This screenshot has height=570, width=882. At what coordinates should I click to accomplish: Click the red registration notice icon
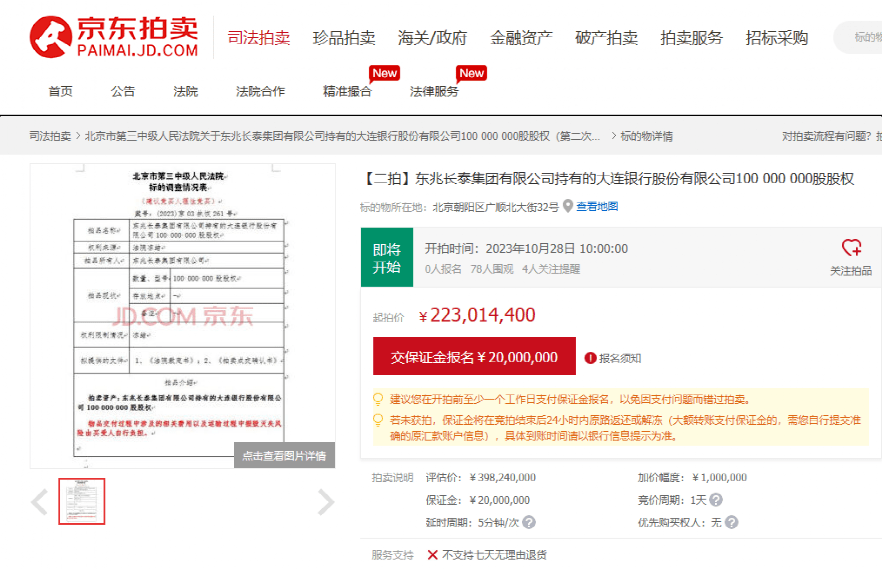pyautogui.click(x=591, y=357)
